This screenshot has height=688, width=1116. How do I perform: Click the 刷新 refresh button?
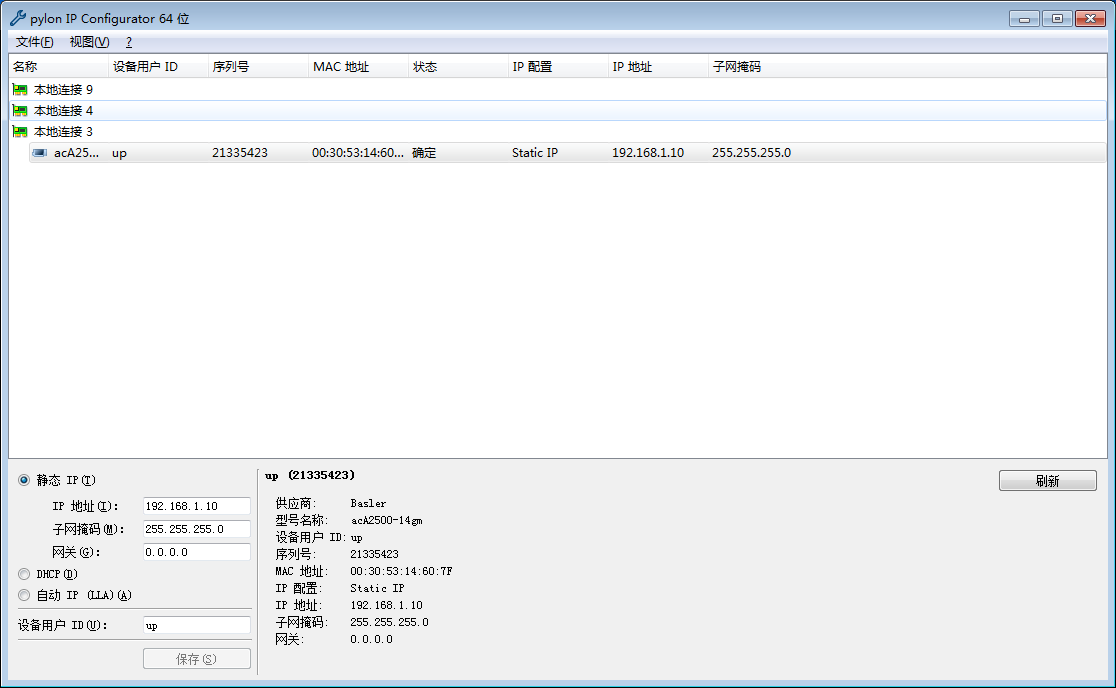pos(1047,481)
